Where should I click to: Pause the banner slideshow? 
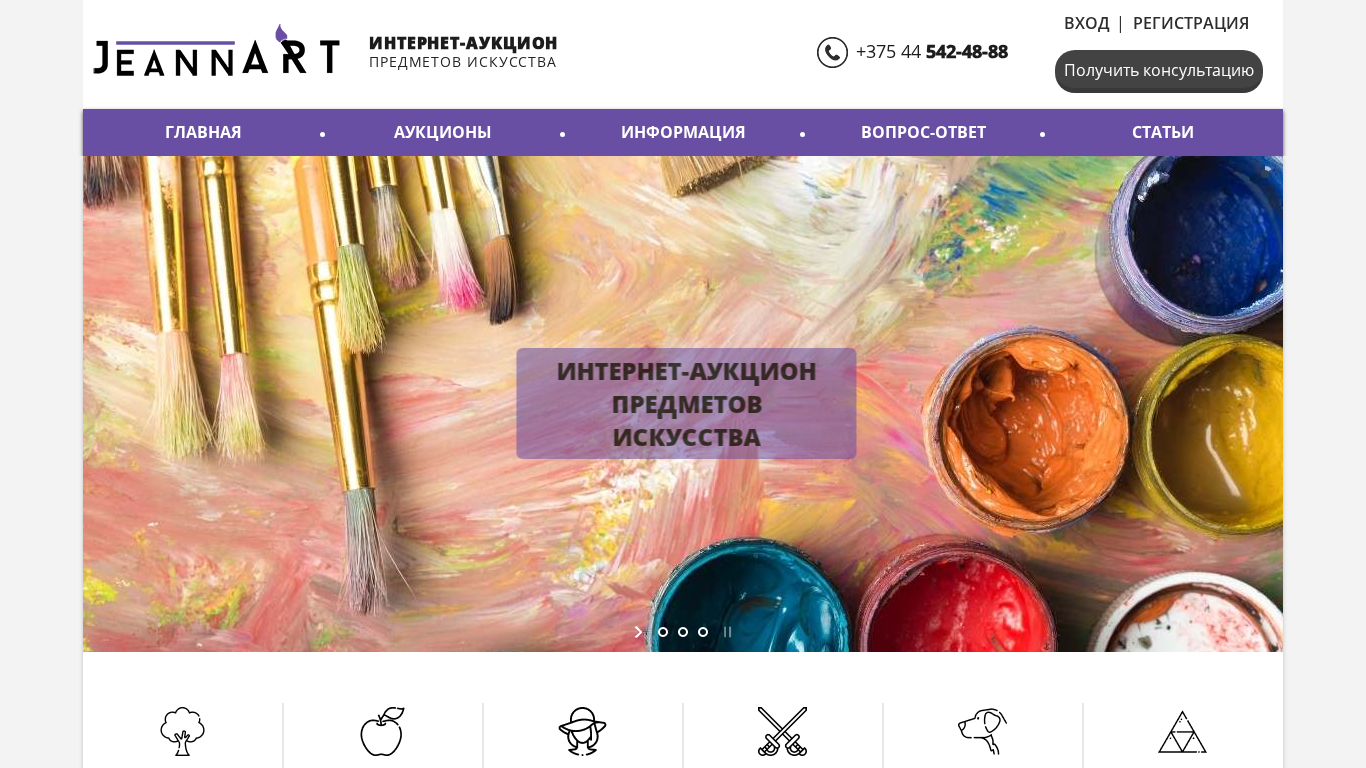pos(727,632)
